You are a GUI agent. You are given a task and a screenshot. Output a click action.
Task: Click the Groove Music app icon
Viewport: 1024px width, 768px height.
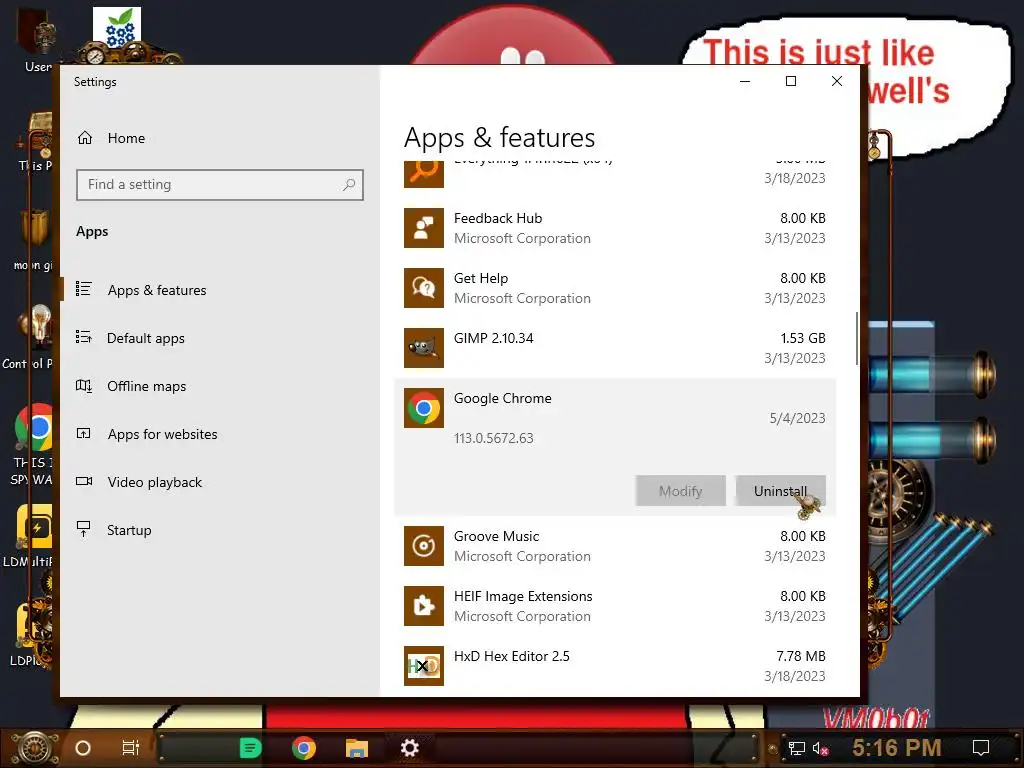(424, 546)
